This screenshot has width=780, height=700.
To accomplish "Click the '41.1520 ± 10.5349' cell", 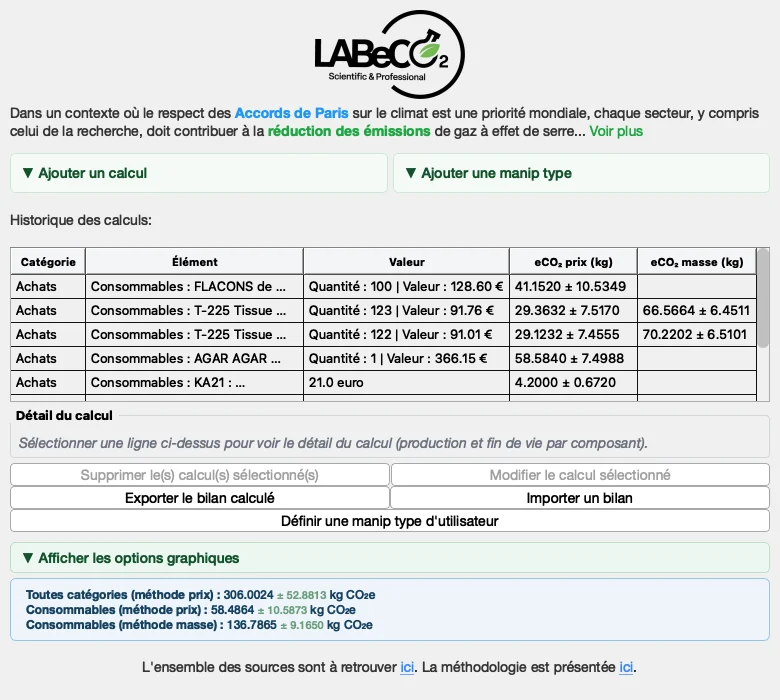I will coord(573,287).
